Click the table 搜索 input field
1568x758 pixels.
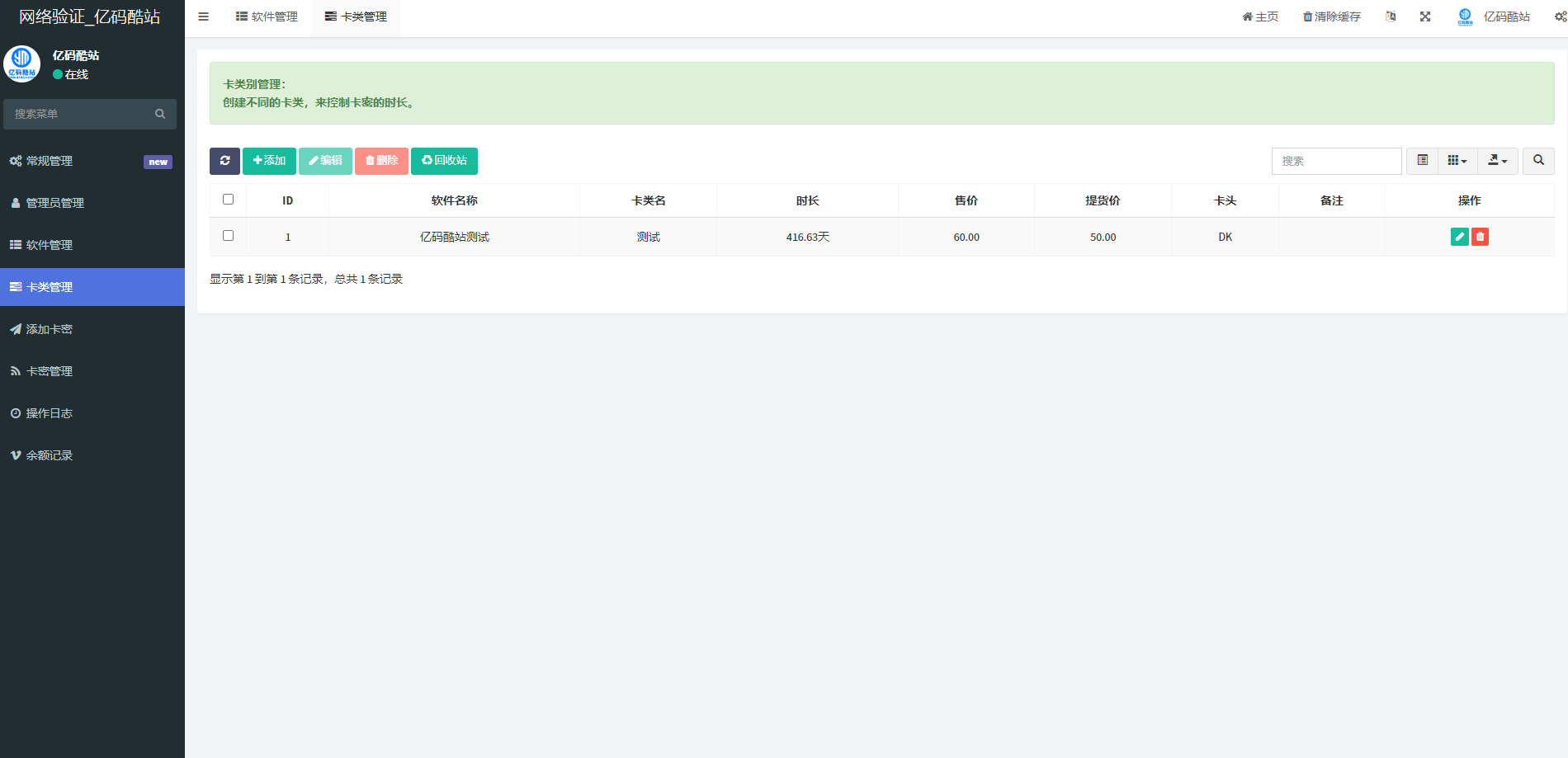(1336, 161)
